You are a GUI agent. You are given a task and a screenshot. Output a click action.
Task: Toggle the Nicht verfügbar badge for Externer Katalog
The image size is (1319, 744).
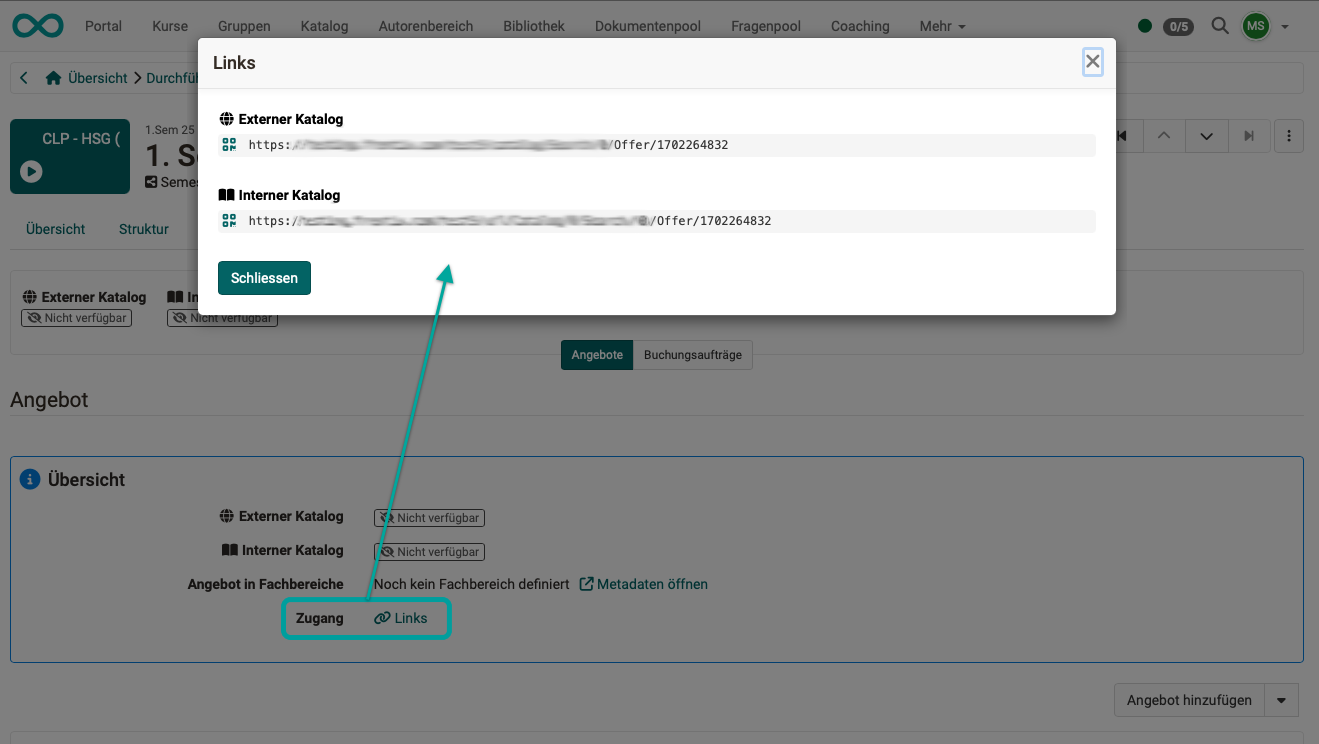(x=429, y=517)
